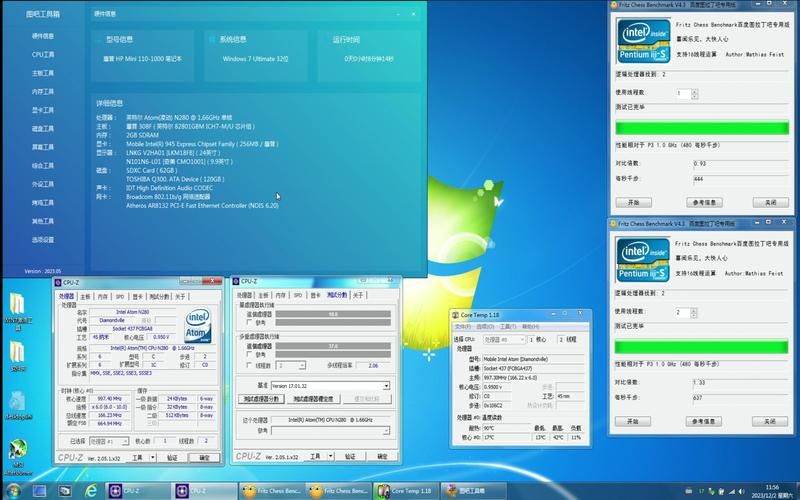Adjust thread stepper in upper Fritz window
Viewport: 800px width, 500px height.
tap(694, 93)
